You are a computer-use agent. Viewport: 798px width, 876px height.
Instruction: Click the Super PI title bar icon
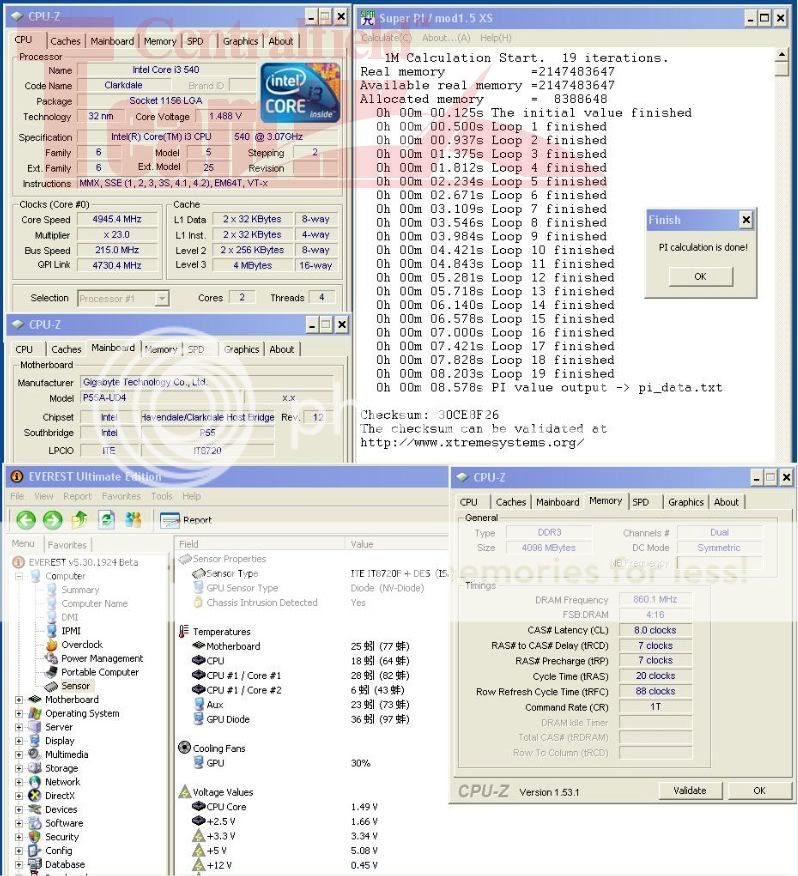pyautogui.click(x=367, y=18)
